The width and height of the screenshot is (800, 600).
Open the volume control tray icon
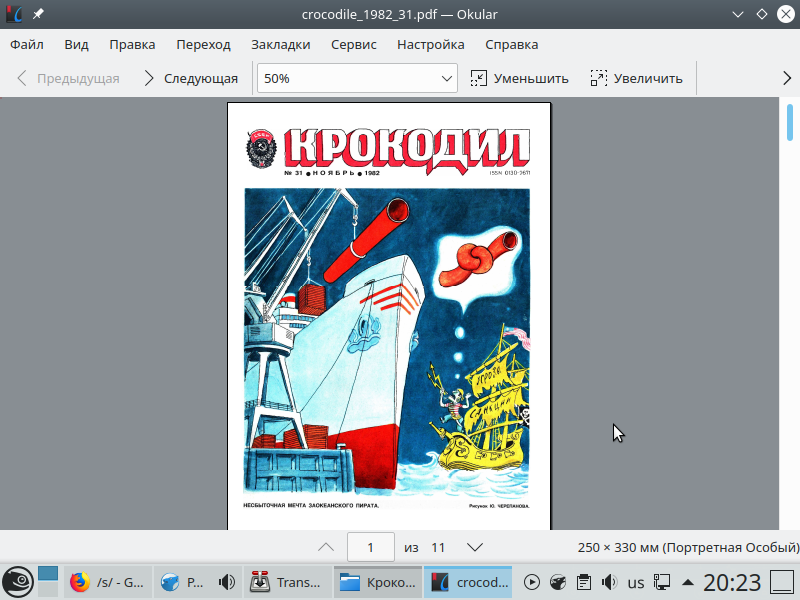coord(609,582)
